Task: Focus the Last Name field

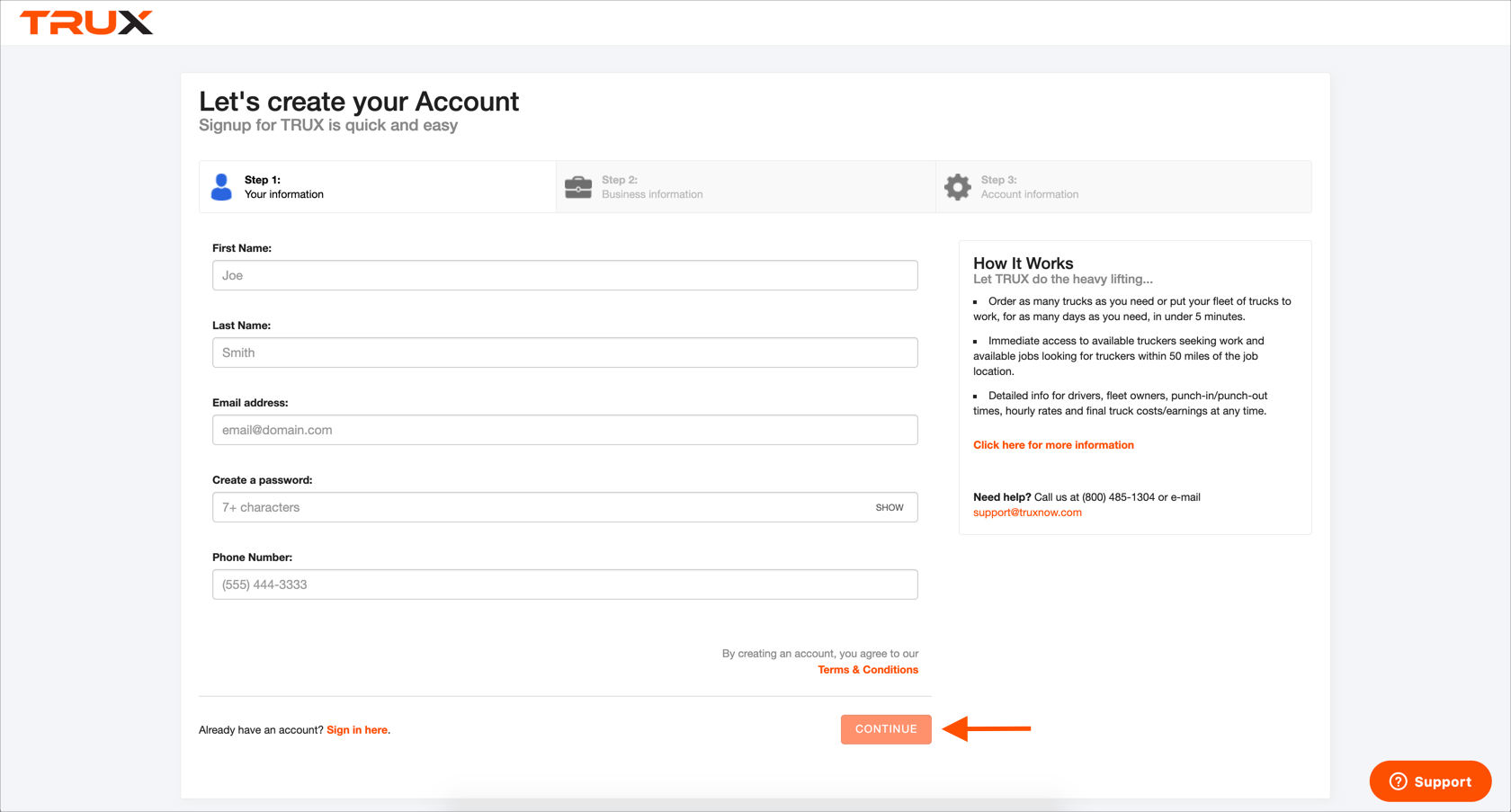Action: click(x=565, y=352)
